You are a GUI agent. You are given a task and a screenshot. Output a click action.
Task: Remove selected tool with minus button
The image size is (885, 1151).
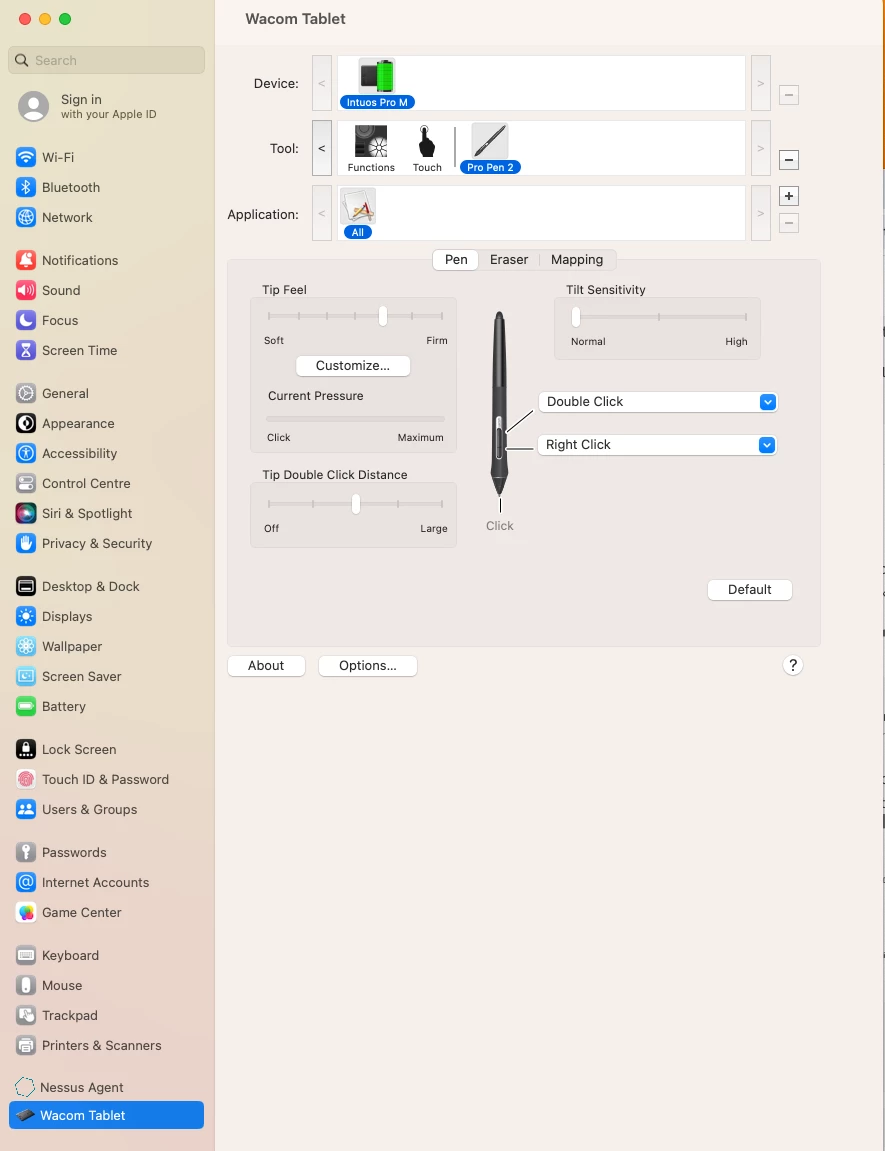coord(789,159)
